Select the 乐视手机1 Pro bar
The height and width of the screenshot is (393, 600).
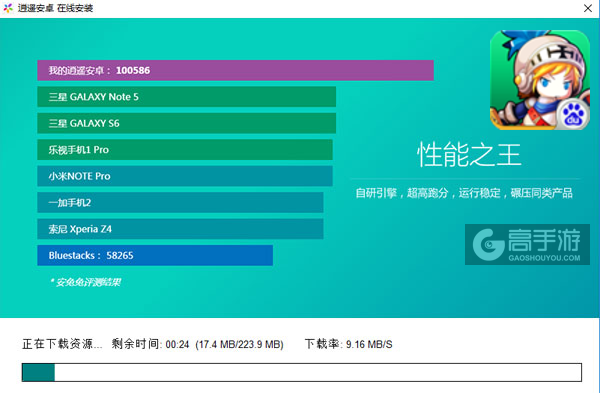point(185,150)
